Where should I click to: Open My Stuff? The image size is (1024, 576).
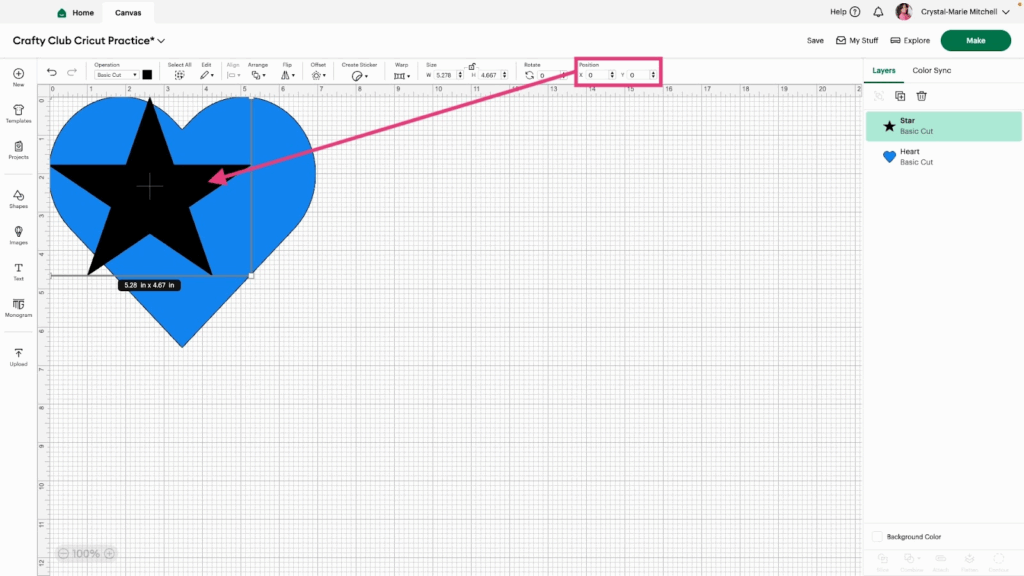(x=857, y=40)
